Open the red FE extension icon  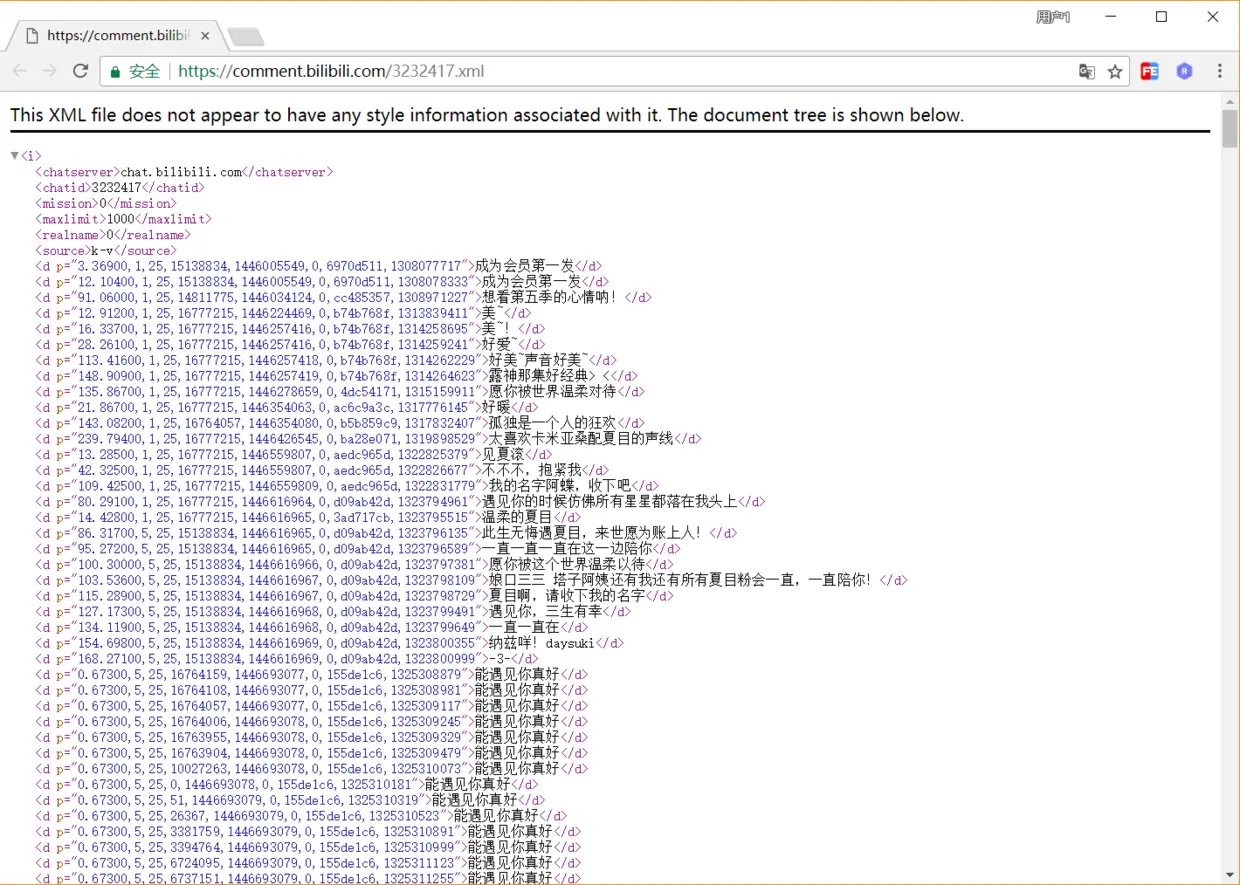pos(1150,71)
